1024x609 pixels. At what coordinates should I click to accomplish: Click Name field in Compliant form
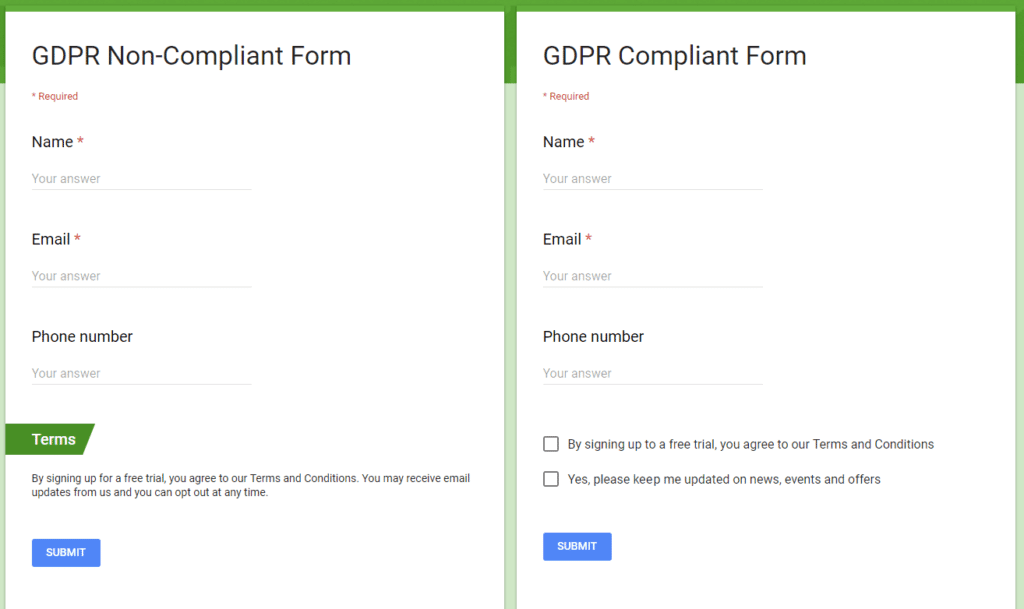click(652, 179)
